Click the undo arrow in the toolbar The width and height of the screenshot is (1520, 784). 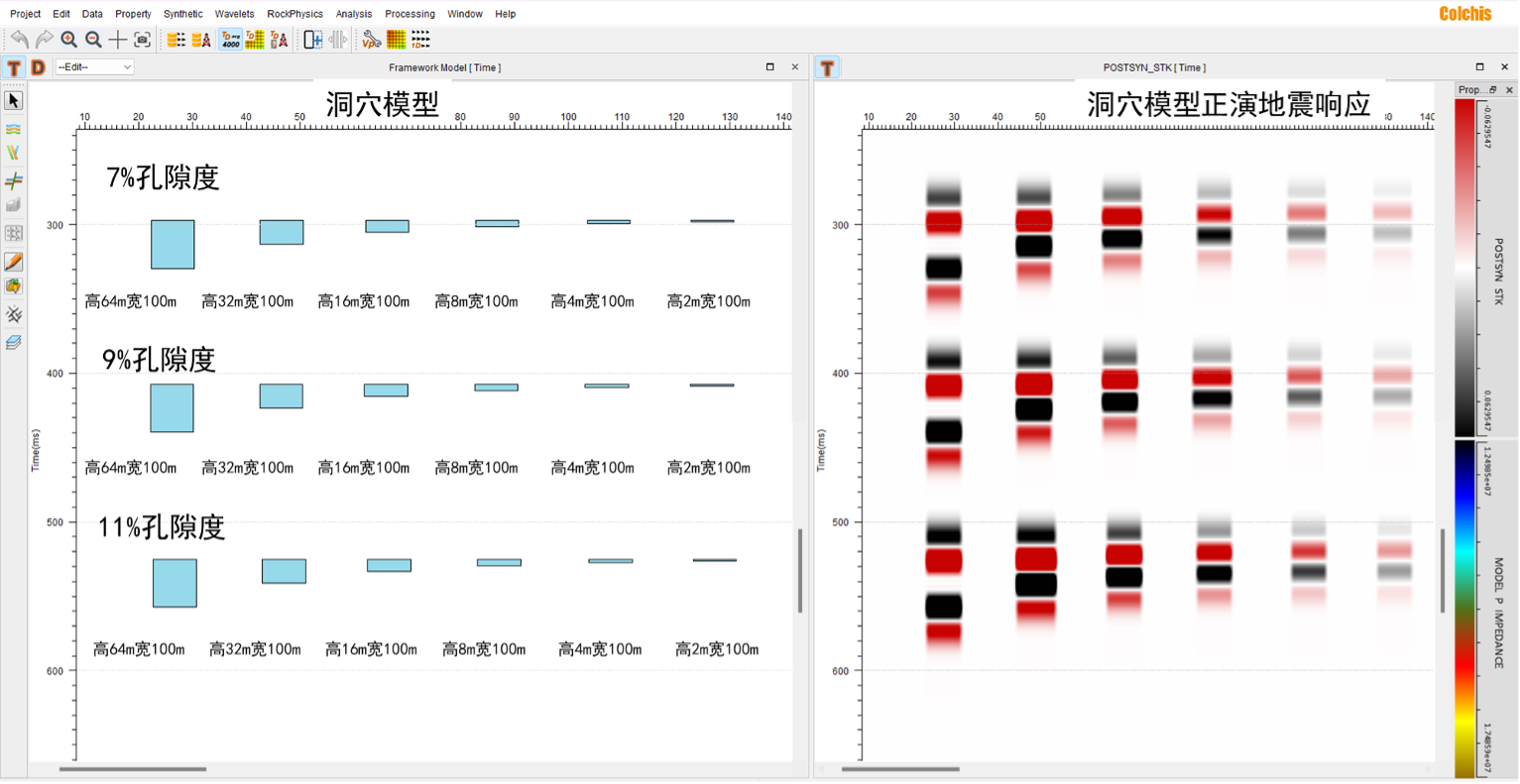pyautogui.click(x=19, y=40)
